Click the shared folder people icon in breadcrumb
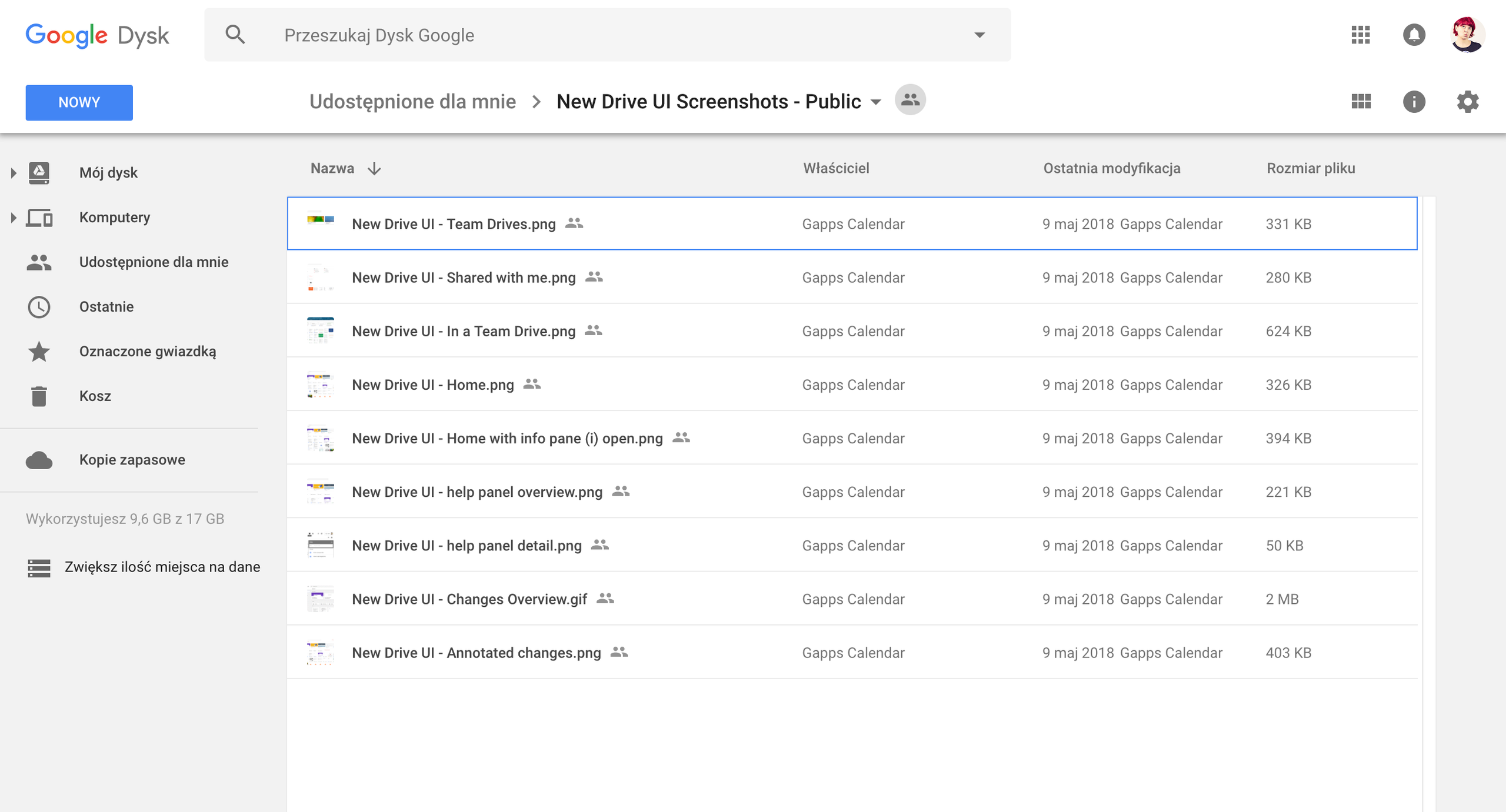1506x812 pixels. (910, 100)
